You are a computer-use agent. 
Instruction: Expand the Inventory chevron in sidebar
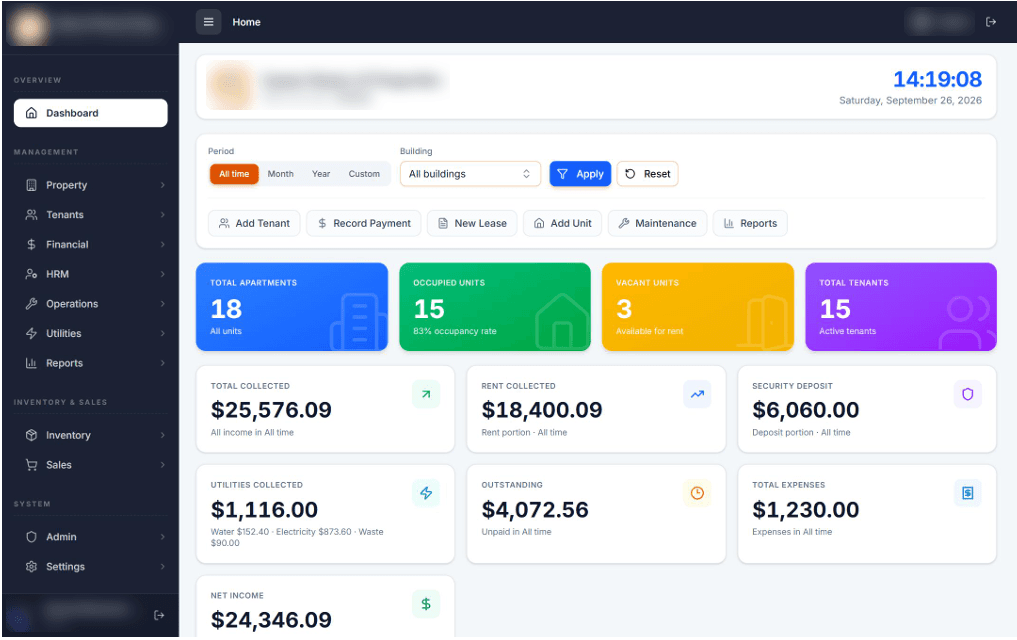coord(162,436)
